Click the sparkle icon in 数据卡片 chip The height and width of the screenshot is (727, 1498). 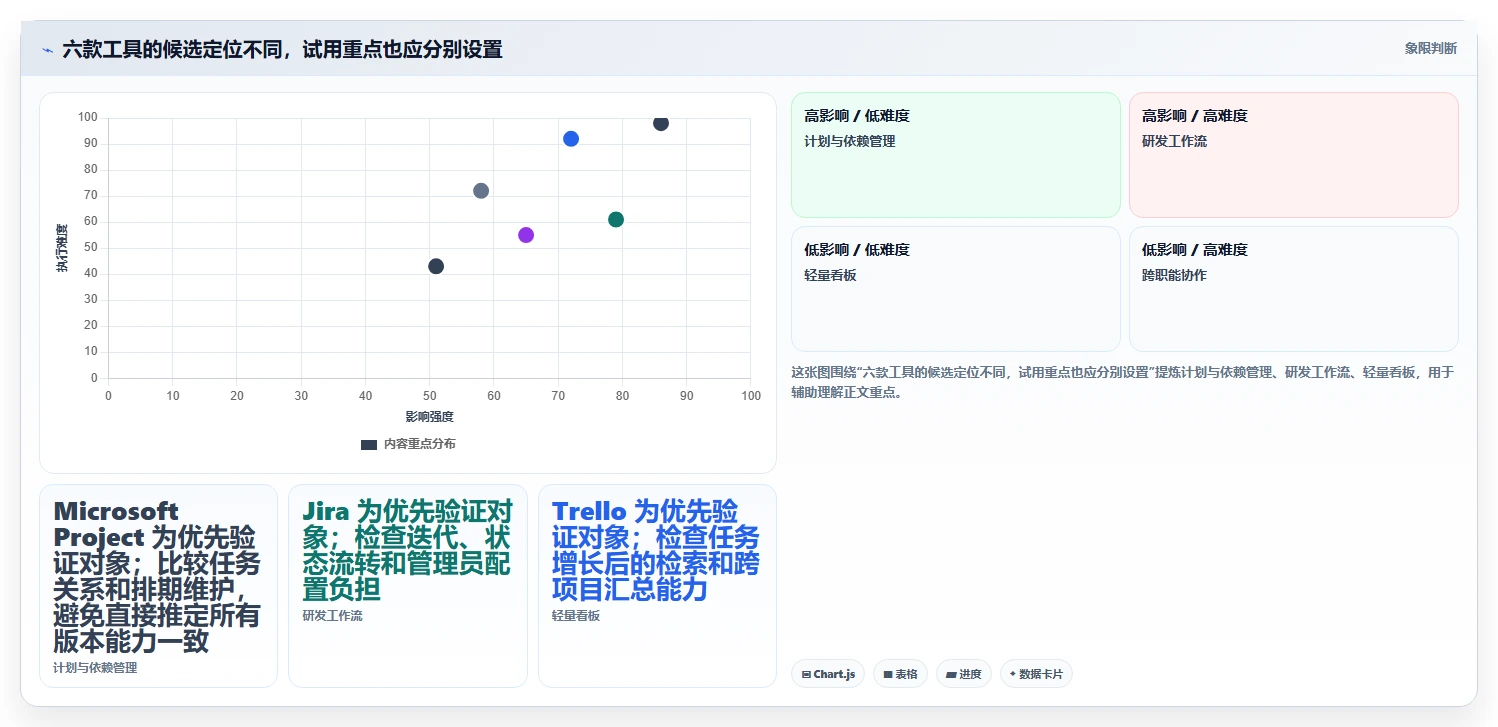pyautogui.click(x=1013, y=674)
